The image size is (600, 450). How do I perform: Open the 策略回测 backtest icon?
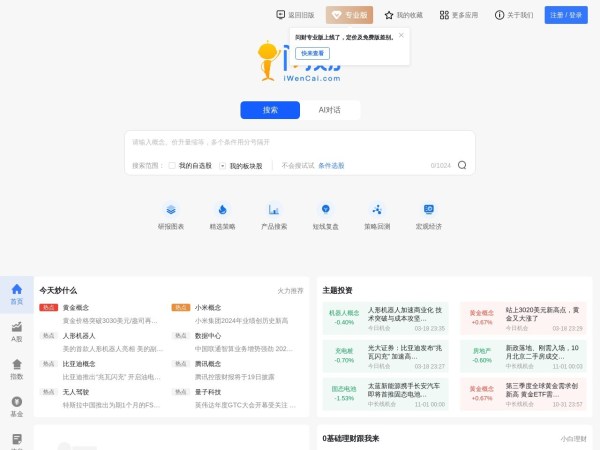[377, 210]
